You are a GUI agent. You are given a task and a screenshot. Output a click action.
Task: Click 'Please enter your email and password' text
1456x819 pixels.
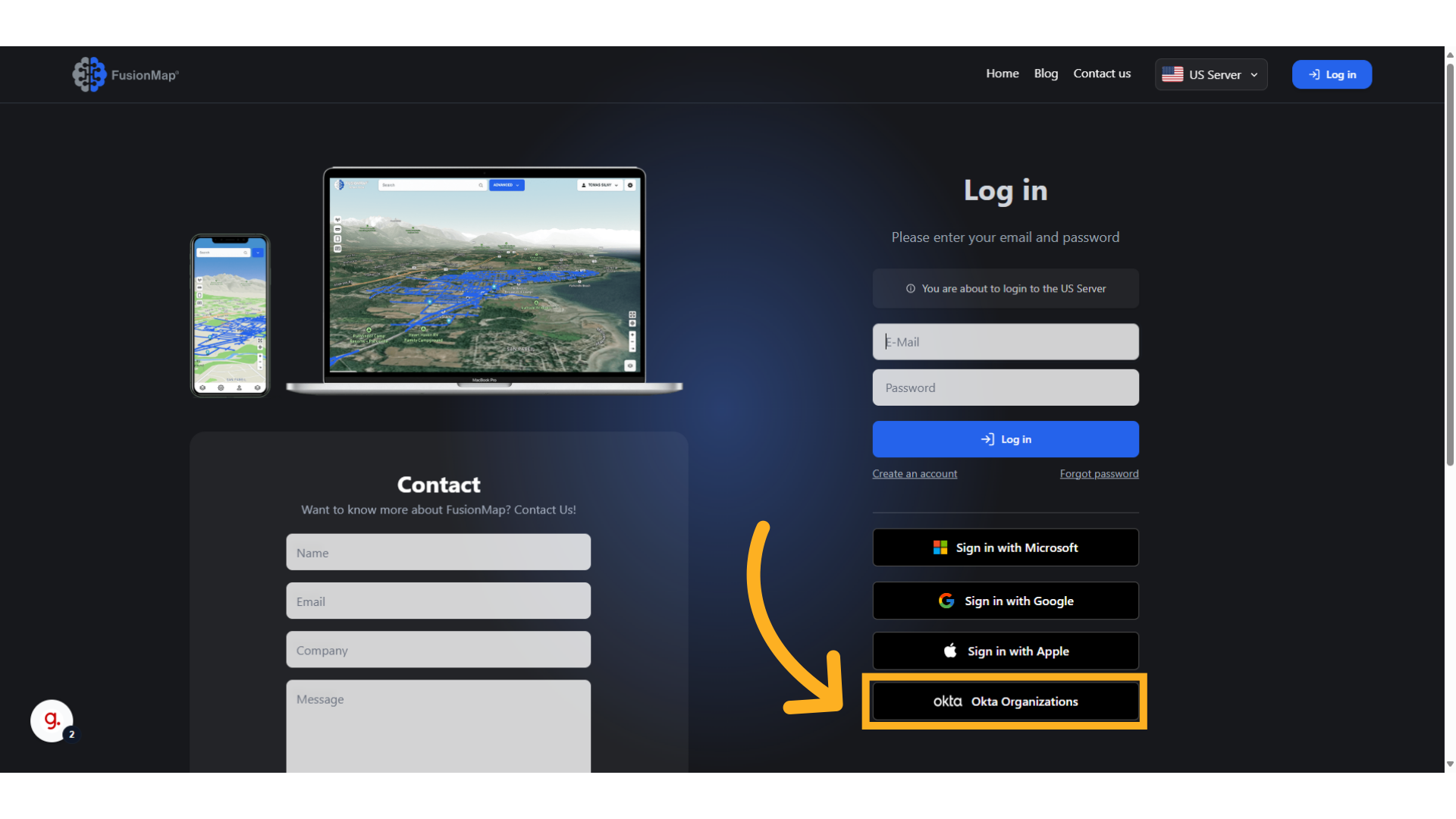(x=1006, y=237)
